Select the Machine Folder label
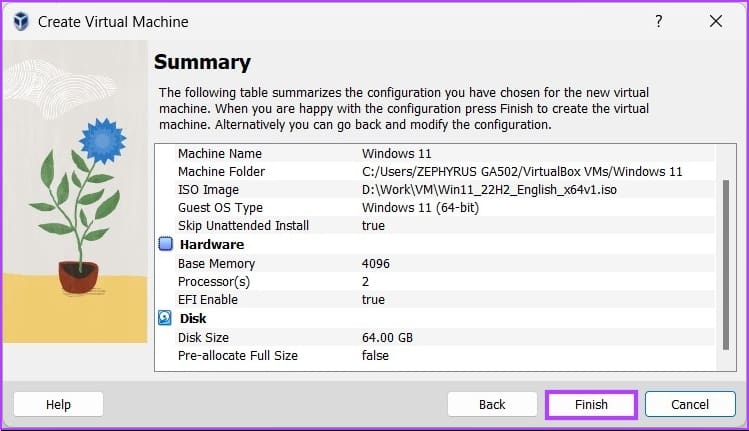The height and width of the screenshot is (431, 749). [x=221, y=172]
